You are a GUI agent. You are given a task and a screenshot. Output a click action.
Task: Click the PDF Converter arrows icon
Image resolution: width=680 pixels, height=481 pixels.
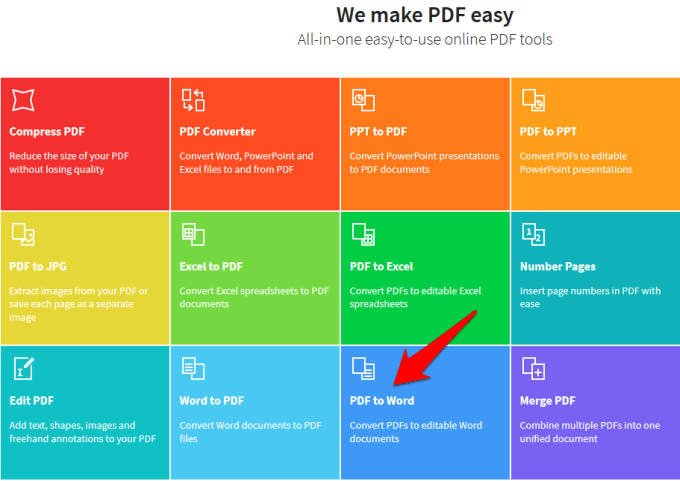point(193,100)
